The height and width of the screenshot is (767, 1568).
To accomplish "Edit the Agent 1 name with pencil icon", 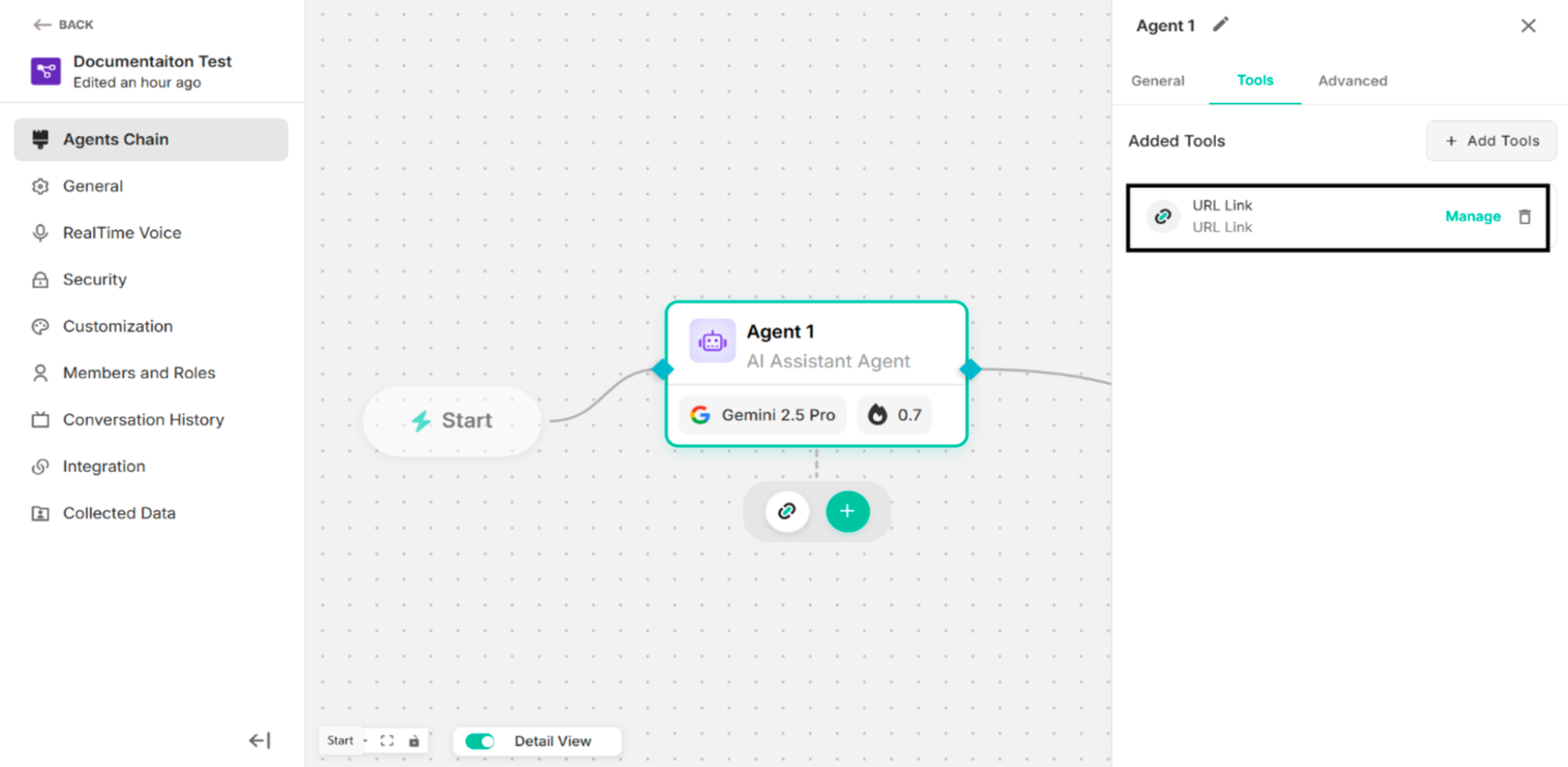I will 1221,24.
